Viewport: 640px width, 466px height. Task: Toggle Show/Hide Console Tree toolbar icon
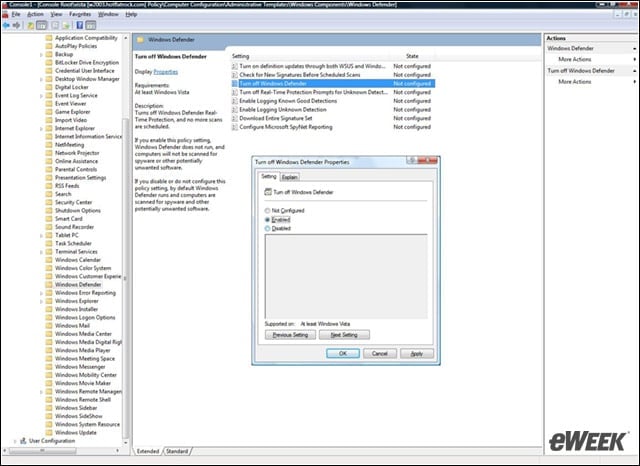(42, 25)
